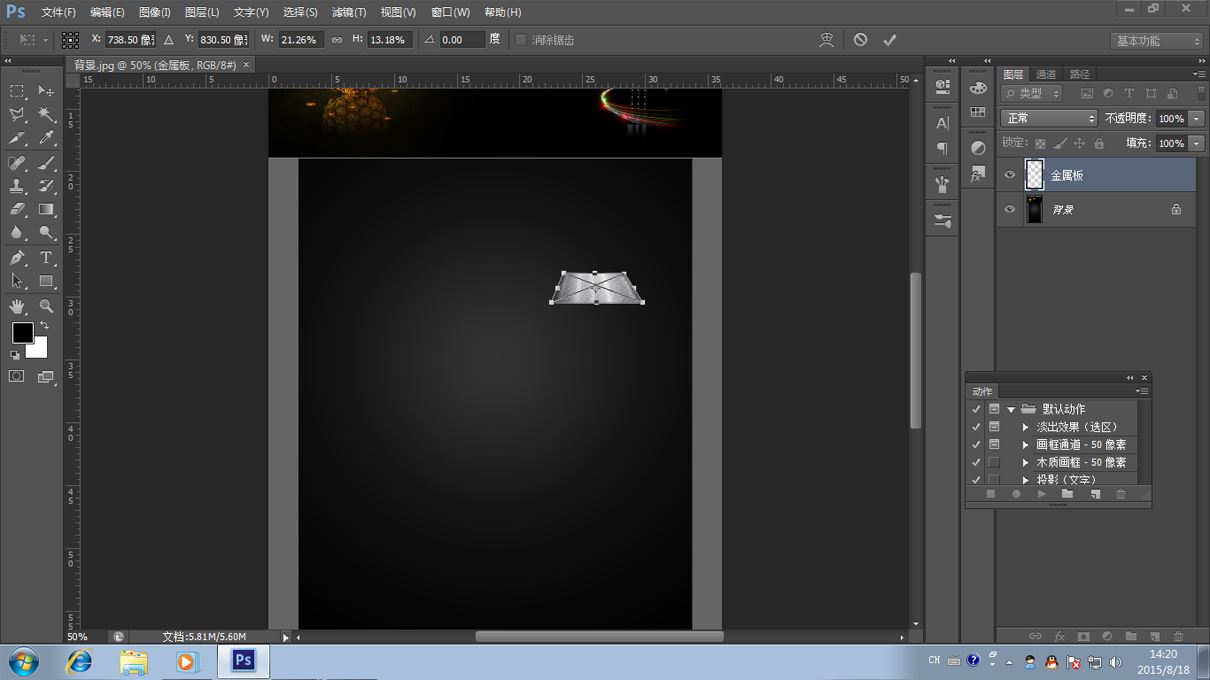Delete layer with Layers panel trash icon
The image size is (1210, 680).
click(1178, 636)
